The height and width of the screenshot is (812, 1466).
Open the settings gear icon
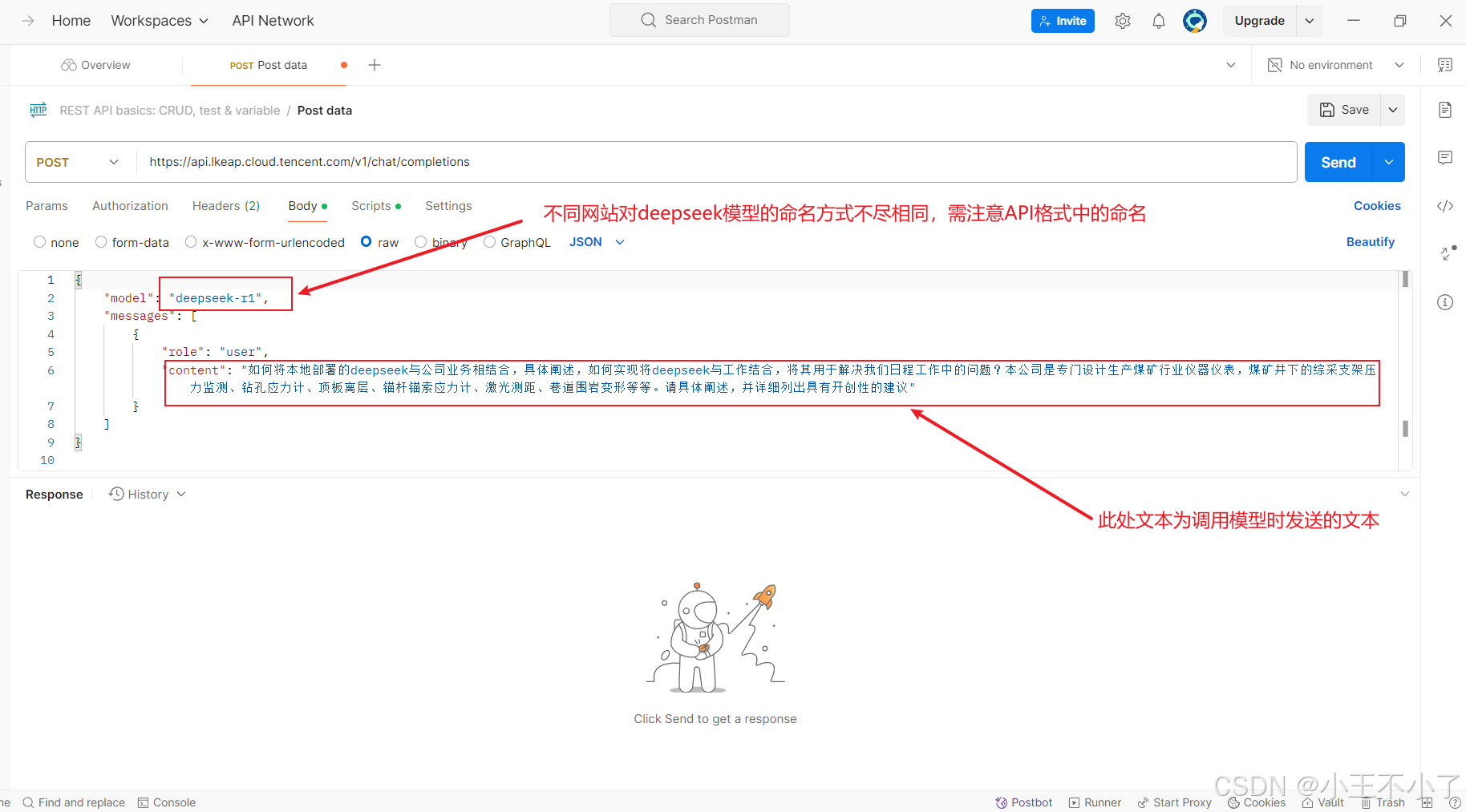pos(1123,21)
